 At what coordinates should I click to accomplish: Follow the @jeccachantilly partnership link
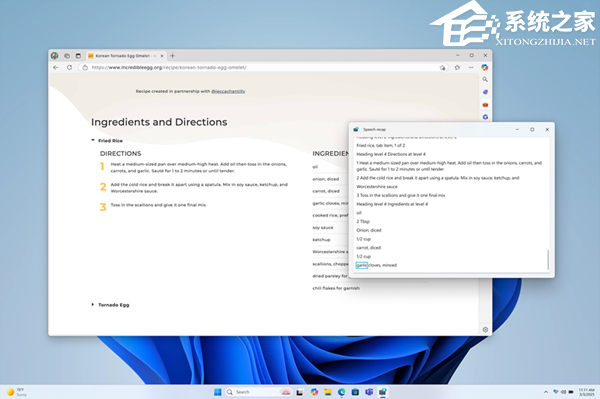tap(228, 91)
